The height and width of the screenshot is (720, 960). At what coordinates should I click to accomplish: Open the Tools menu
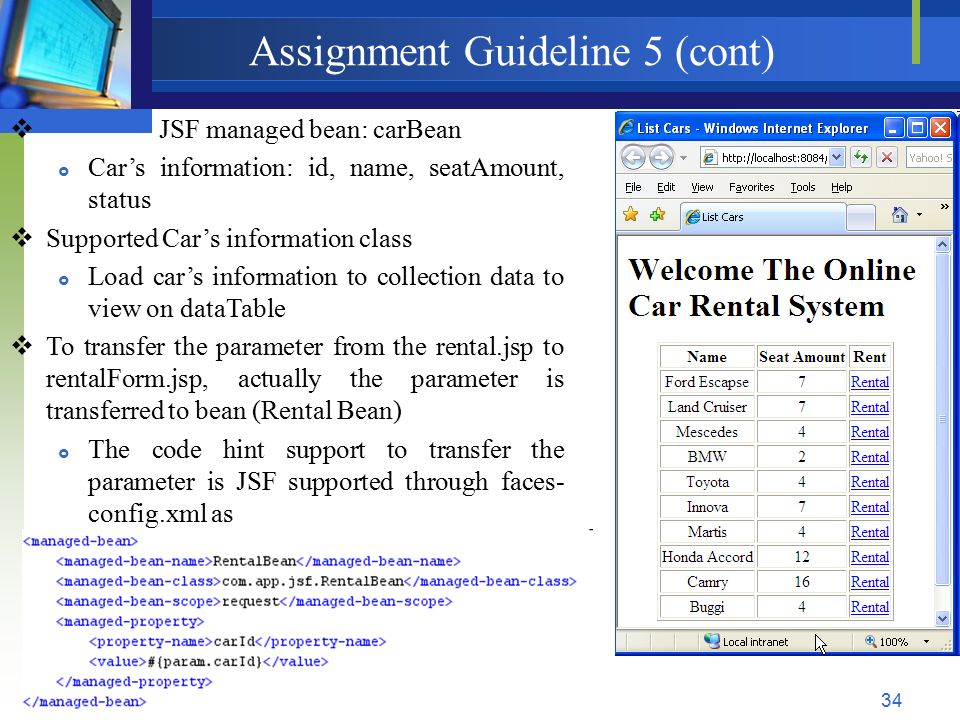[803, 187]
